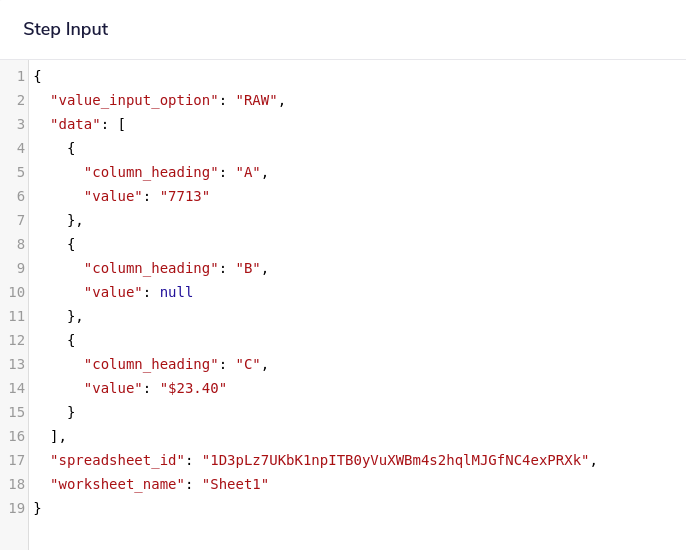The width and height of the screenshot is (686, 550).
Task: Click the "C" column heading value
Action: 248,364
